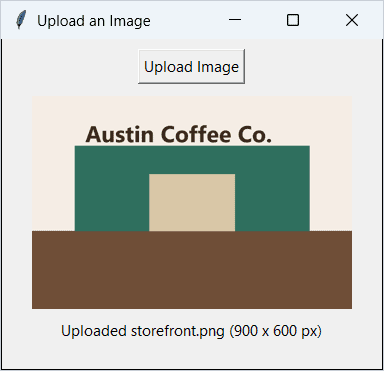Select the uploaded storefront image preview

point(192,203)
